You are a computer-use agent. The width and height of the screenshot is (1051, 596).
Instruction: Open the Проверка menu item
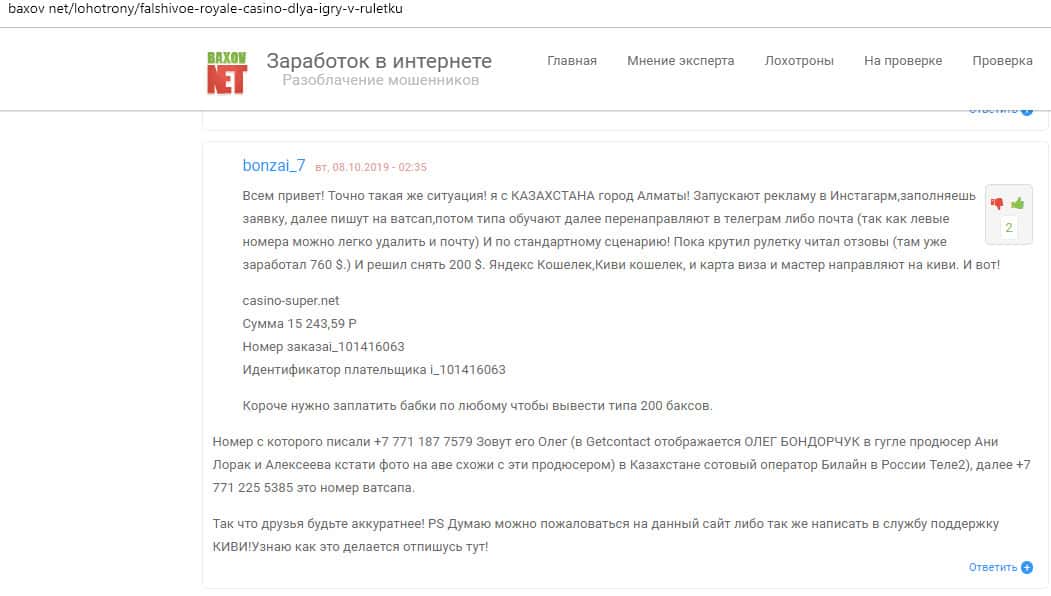pyautogui.click(x=1002, y=60)
